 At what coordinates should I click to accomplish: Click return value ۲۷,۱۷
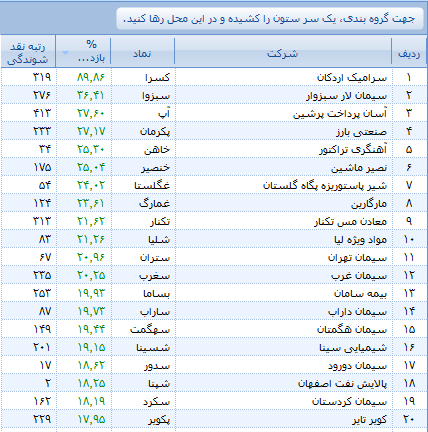coord(91,132)
